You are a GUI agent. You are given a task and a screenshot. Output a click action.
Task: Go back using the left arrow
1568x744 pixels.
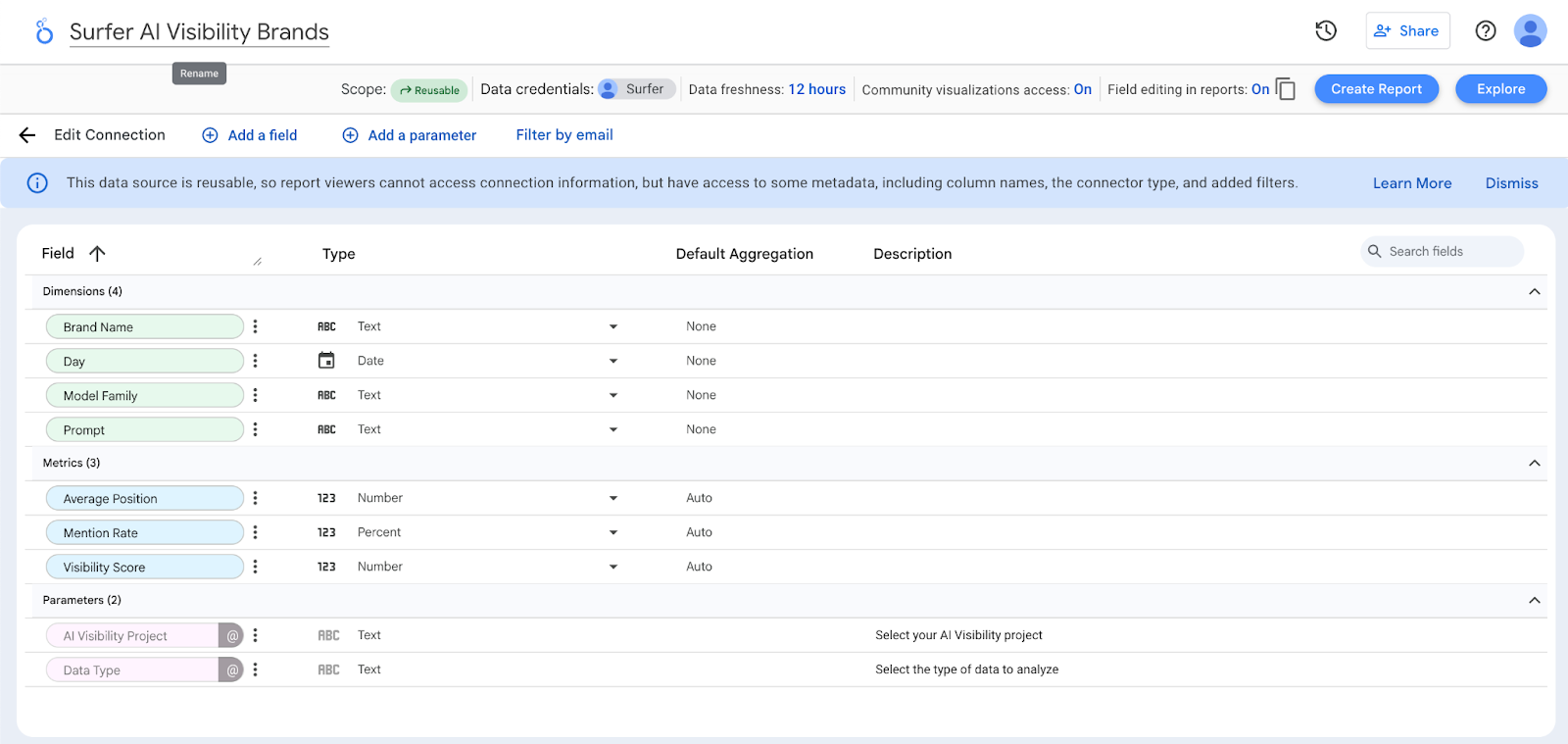[x=27, y=135]
